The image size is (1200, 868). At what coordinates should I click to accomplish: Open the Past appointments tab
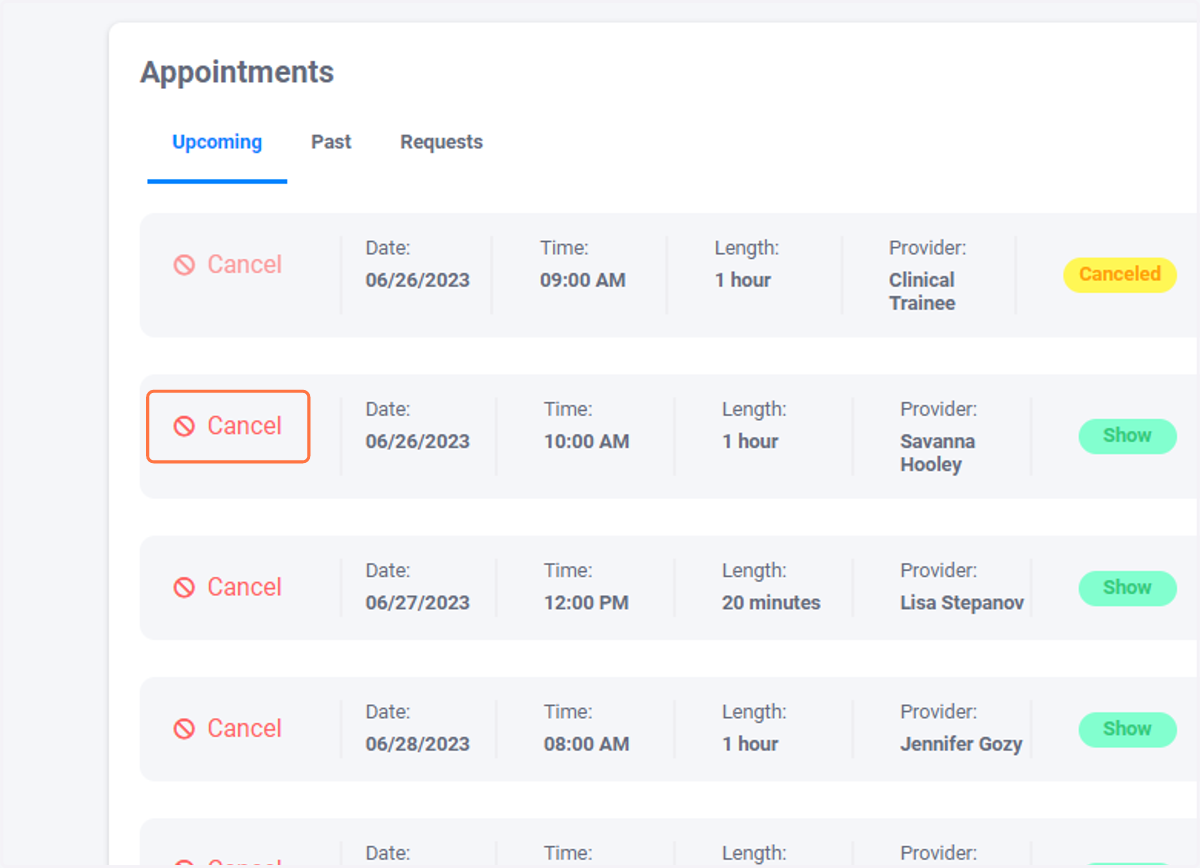[331, 142]
